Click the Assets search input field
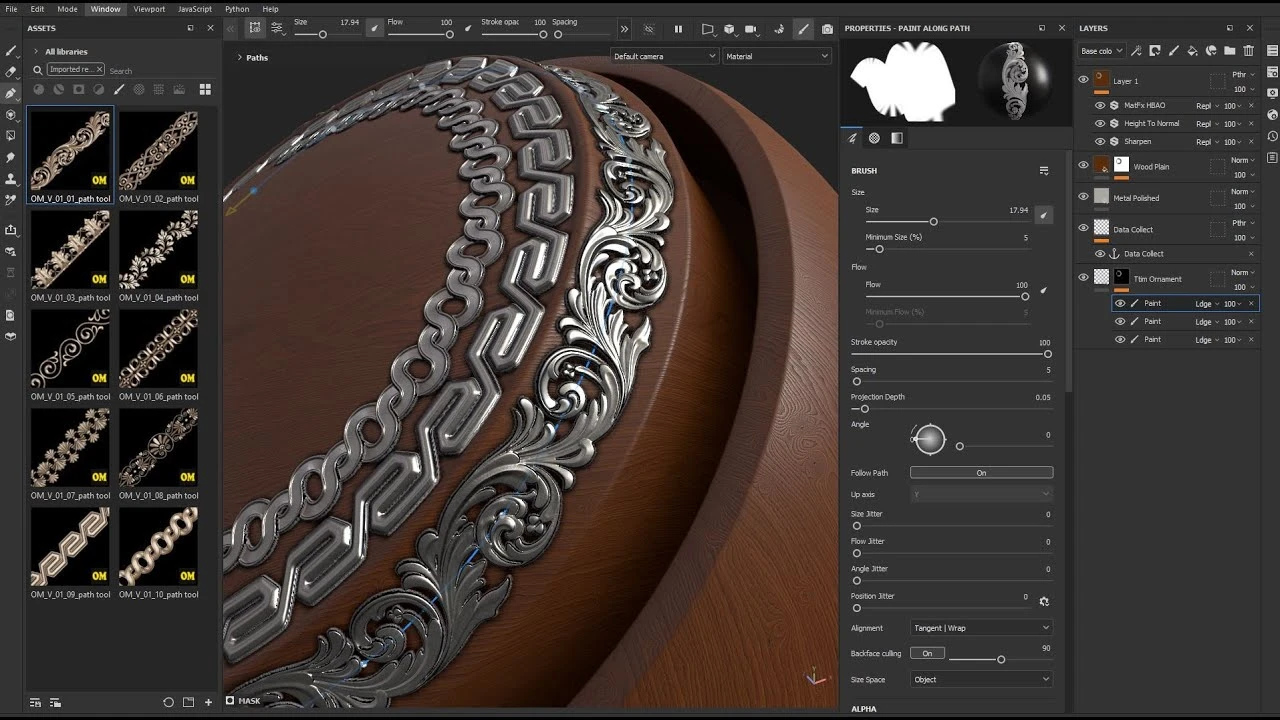The image size is (1280, 720). tap(160, 71)
